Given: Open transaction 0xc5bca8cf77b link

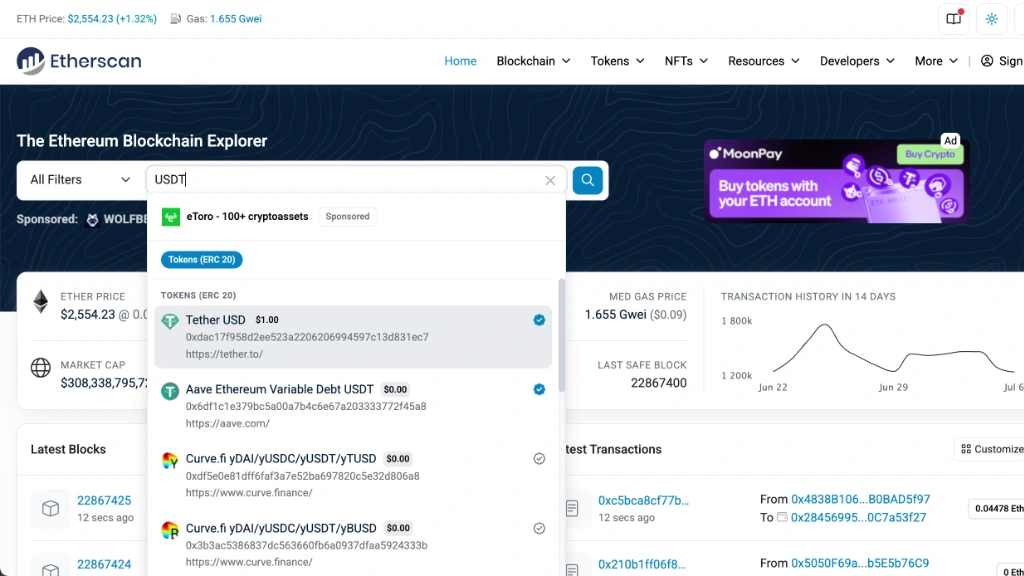Looking at the screenshot, I should pos(643,500).
